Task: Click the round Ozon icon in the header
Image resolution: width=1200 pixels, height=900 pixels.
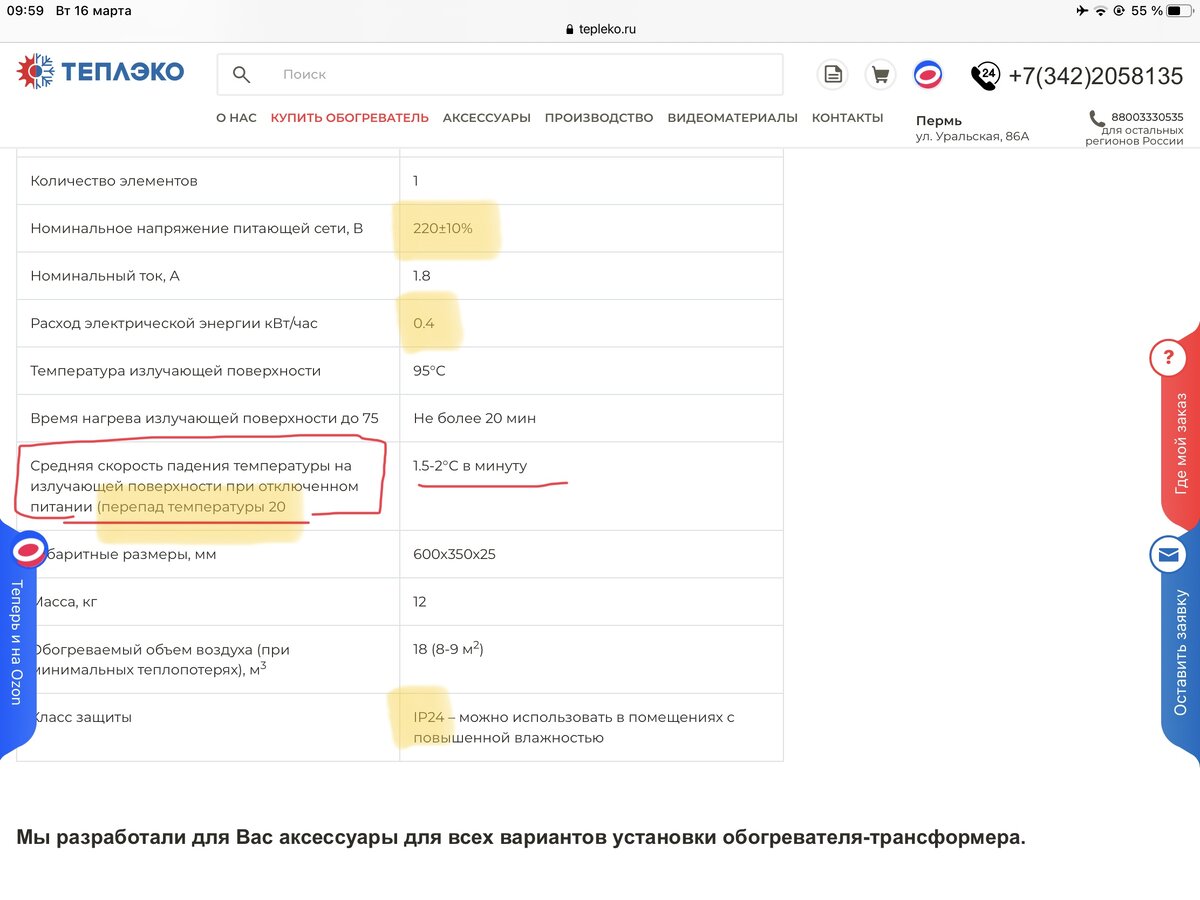Action: pos(927,73)
